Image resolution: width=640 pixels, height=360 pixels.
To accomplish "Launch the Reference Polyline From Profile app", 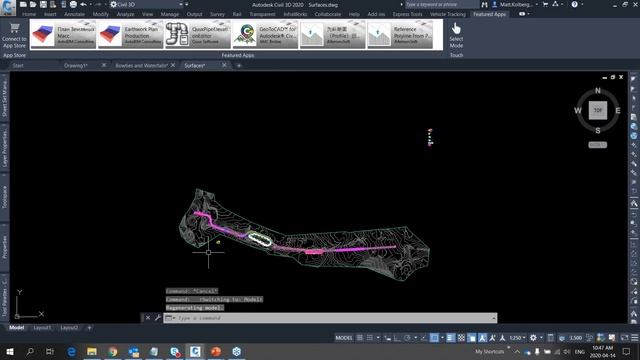I will tap(400, 35).
